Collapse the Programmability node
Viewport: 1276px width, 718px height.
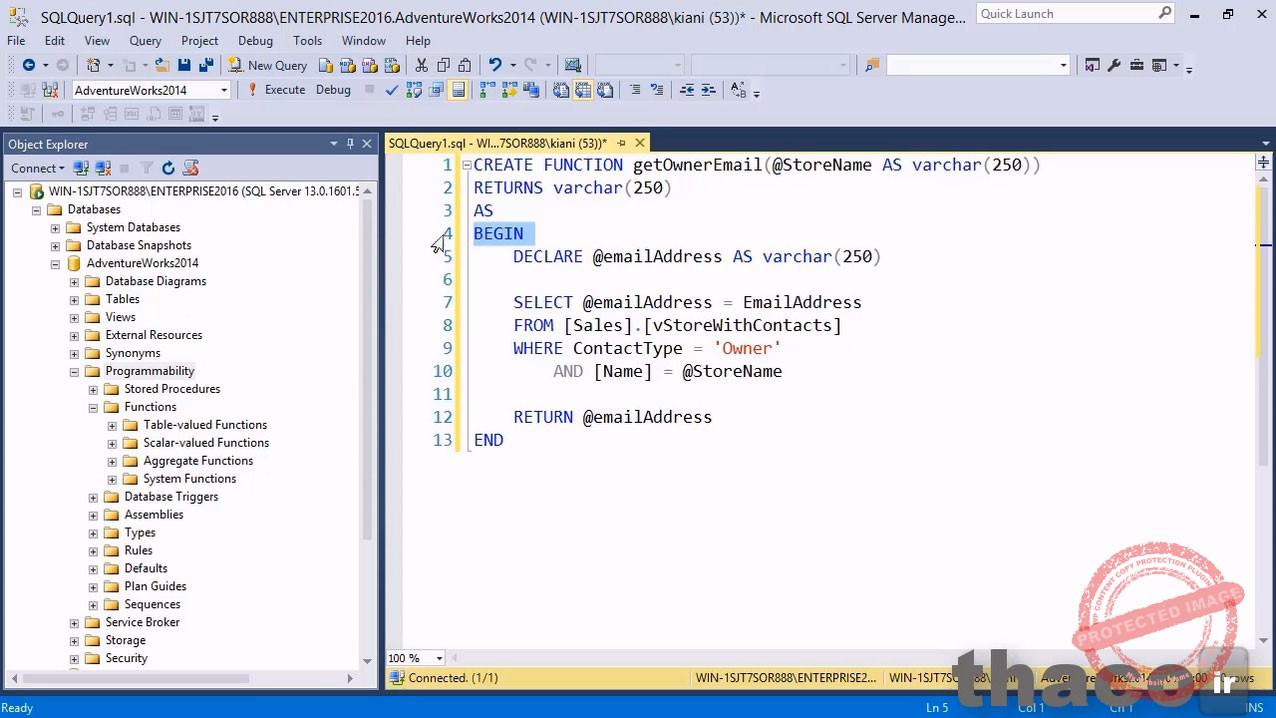point(74,371)
